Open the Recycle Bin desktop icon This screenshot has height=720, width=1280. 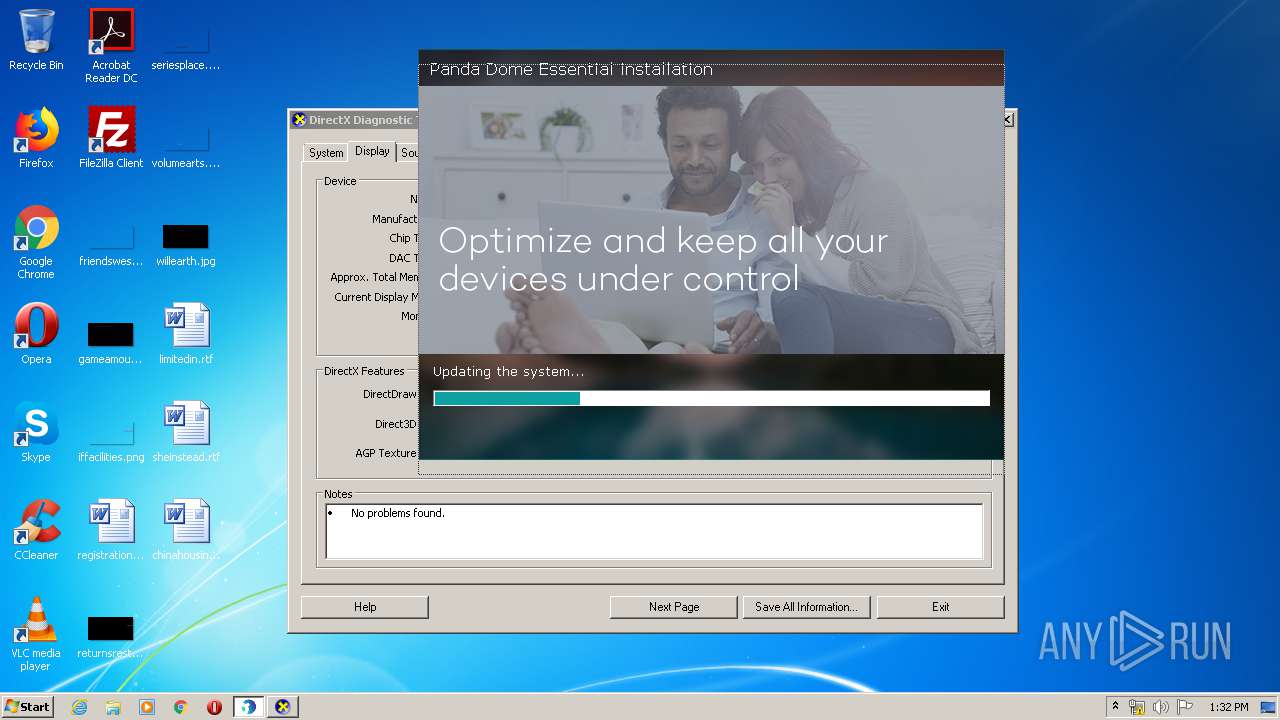click(36, 41)
